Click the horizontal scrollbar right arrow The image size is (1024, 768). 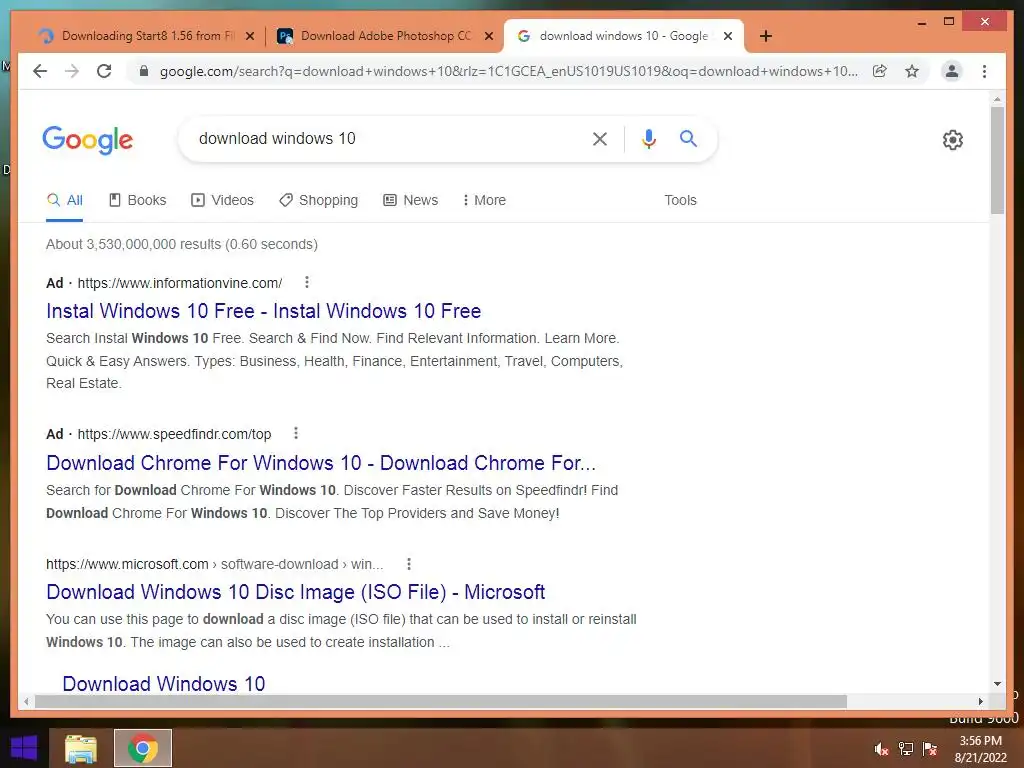coord(981,701)
